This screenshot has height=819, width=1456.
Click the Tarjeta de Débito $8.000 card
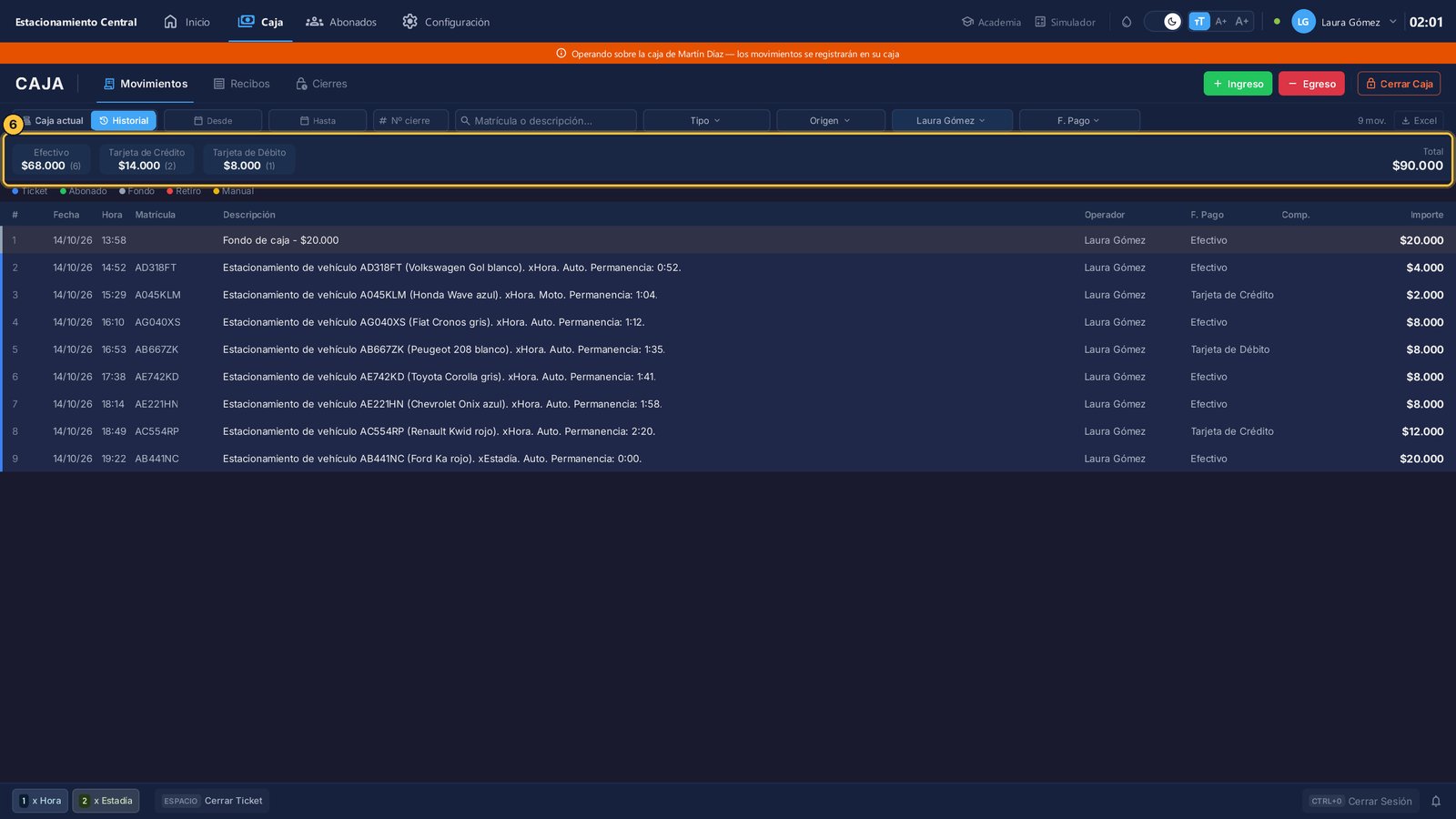pos(249,159)
